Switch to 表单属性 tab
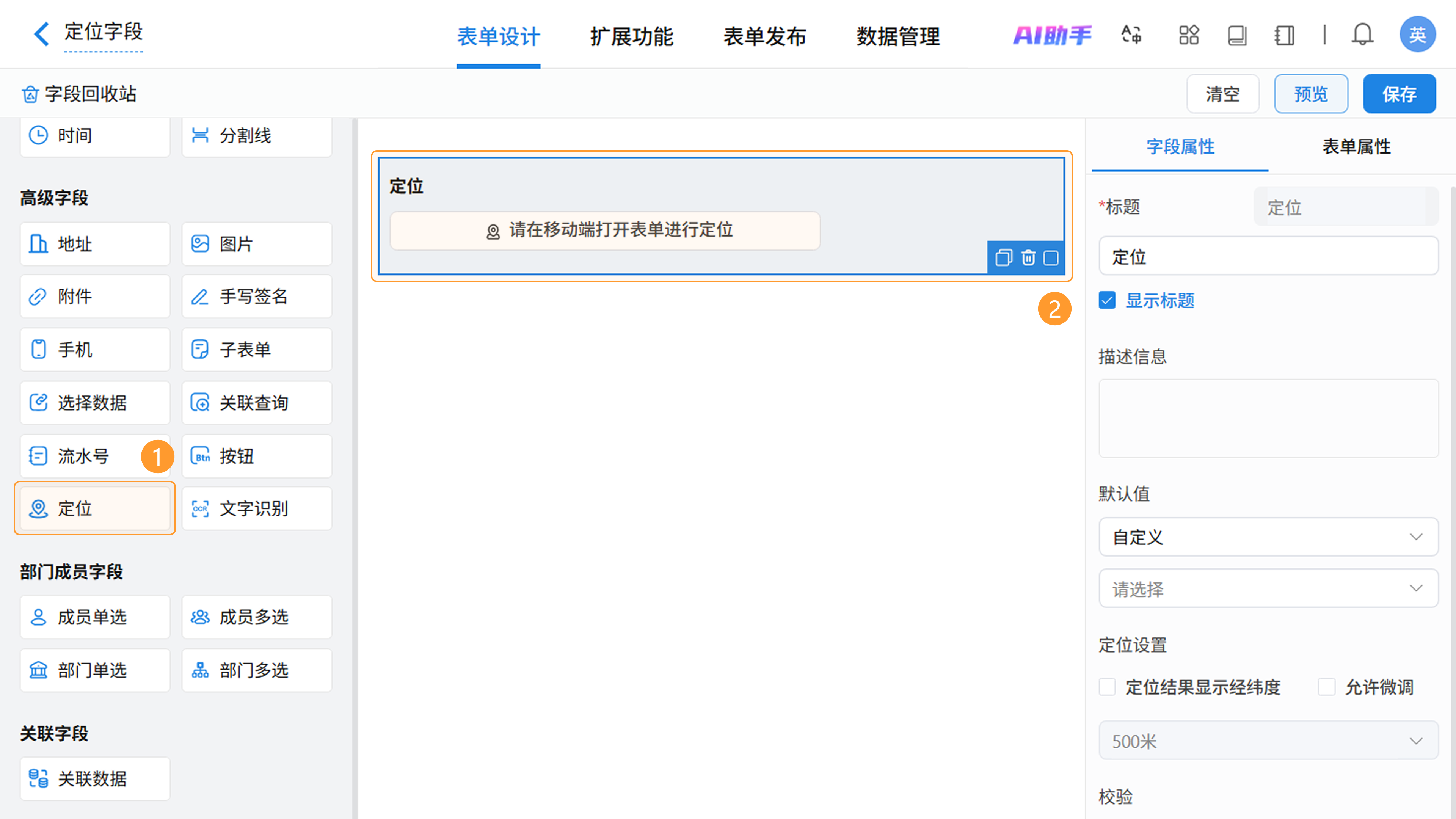The image size is (1456, 819). [x=1356, y=147]
